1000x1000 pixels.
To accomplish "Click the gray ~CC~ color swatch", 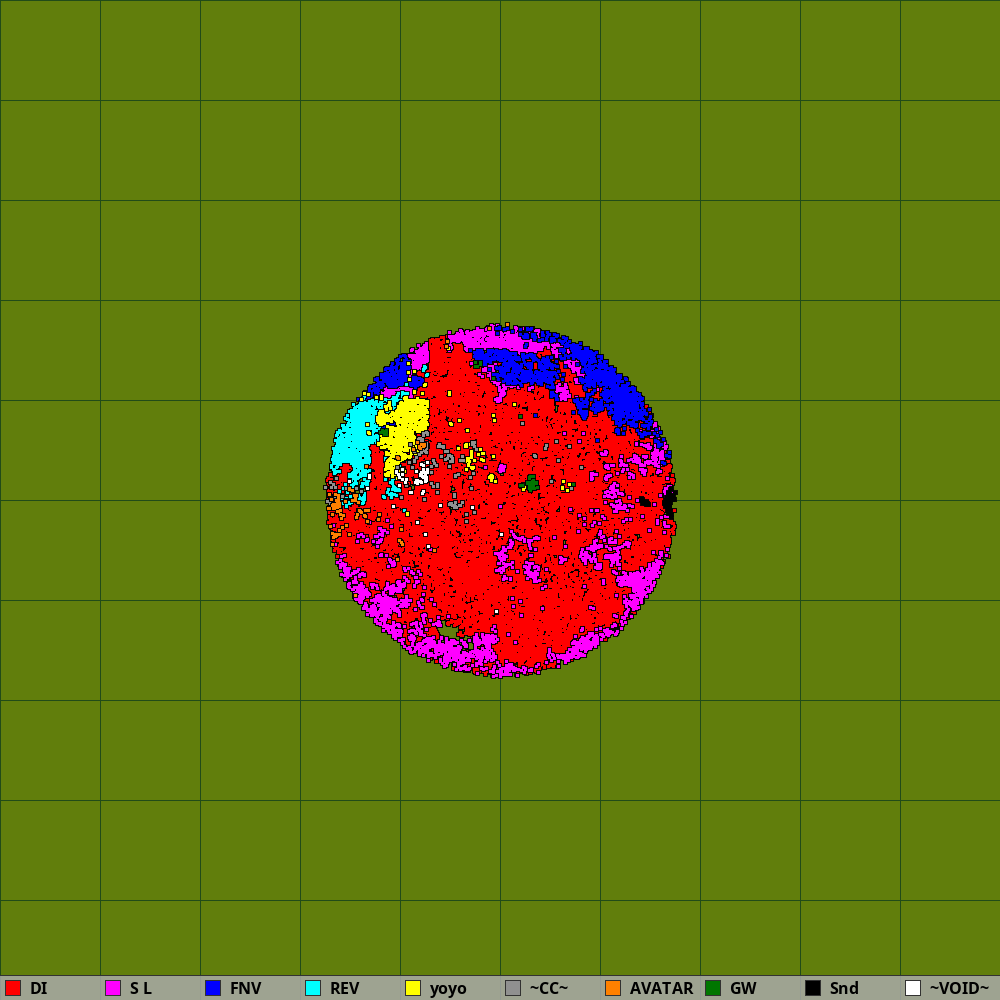I will coord(513,988).
